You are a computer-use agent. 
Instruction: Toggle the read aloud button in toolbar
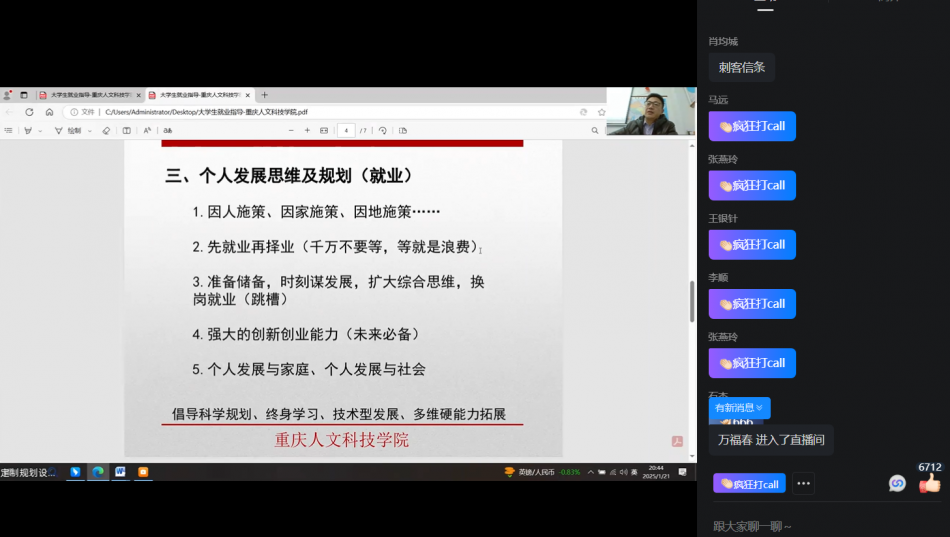pos(147,131)
